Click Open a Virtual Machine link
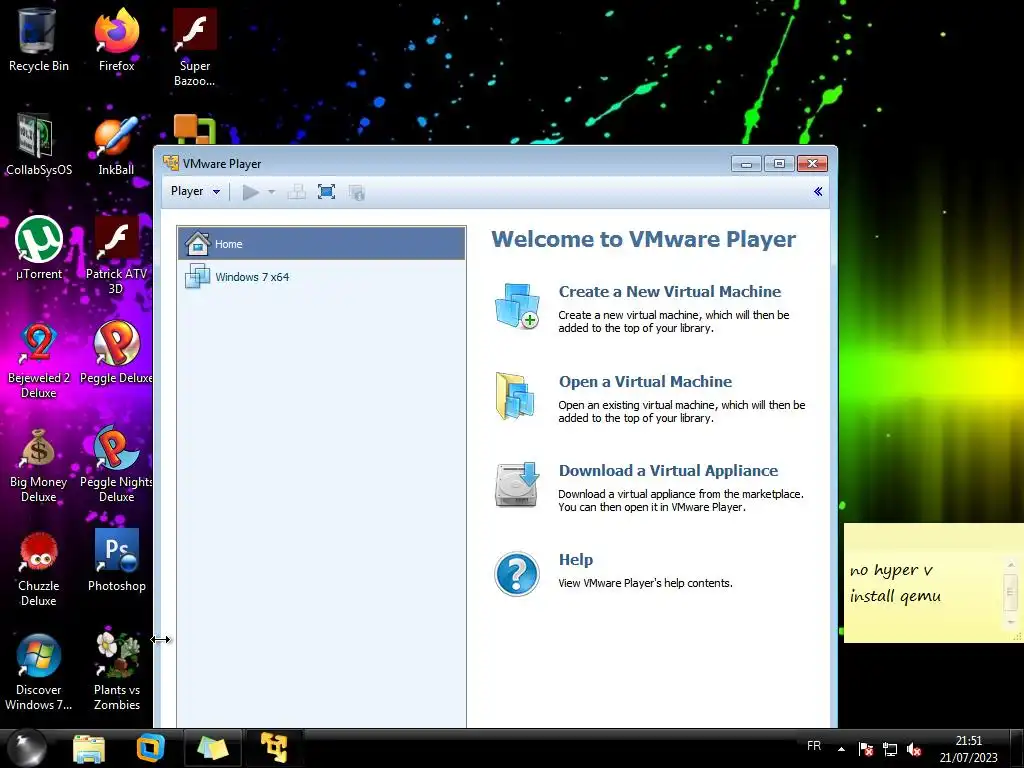The width and height of the screenshot is (1024, 768). coord(645,382)
